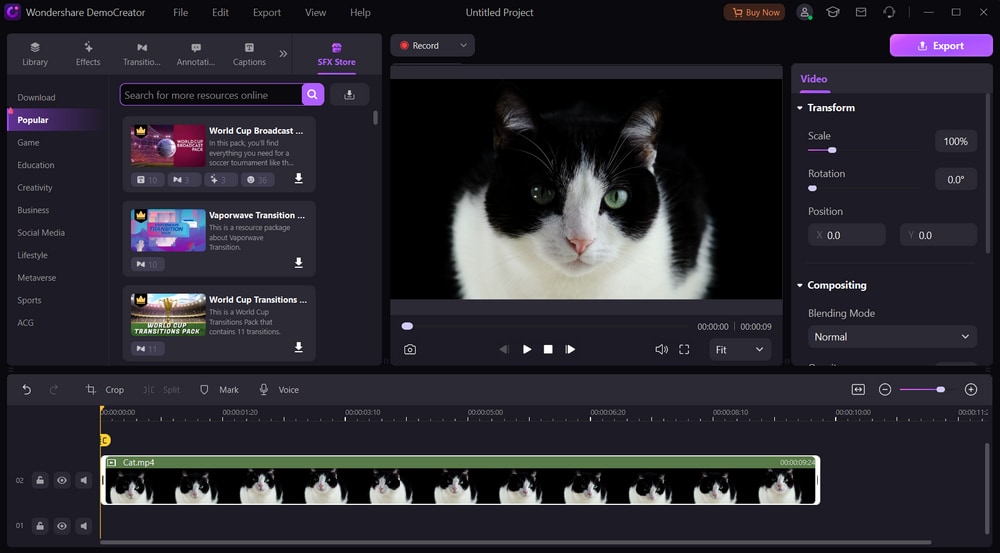This screenshot has width=1000, height=553.
Task: Mute track 01 audio
Action: [84, 526]
